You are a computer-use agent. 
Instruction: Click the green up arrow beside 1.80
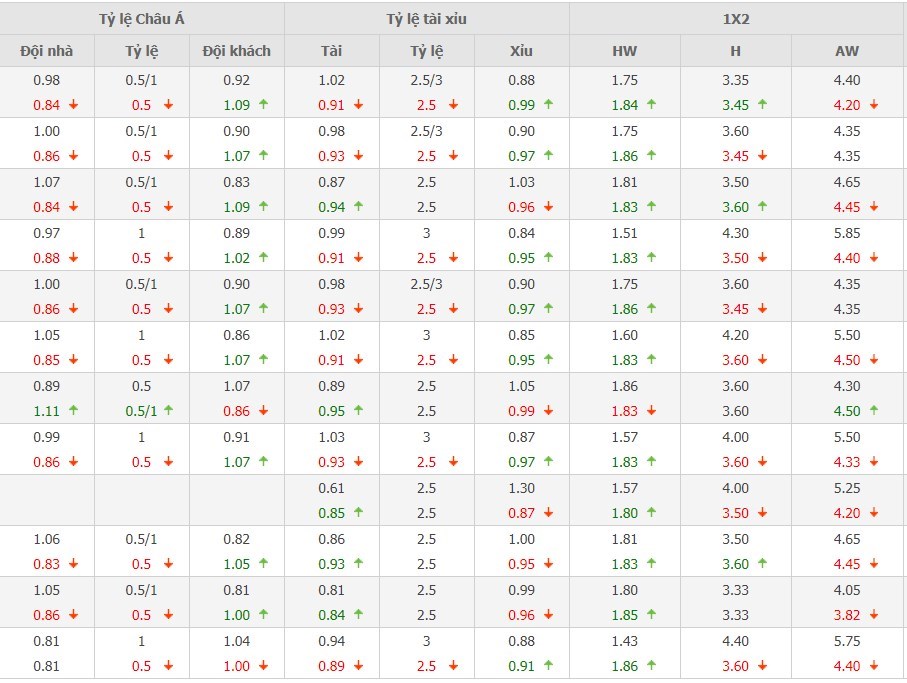tap(651, 513)
